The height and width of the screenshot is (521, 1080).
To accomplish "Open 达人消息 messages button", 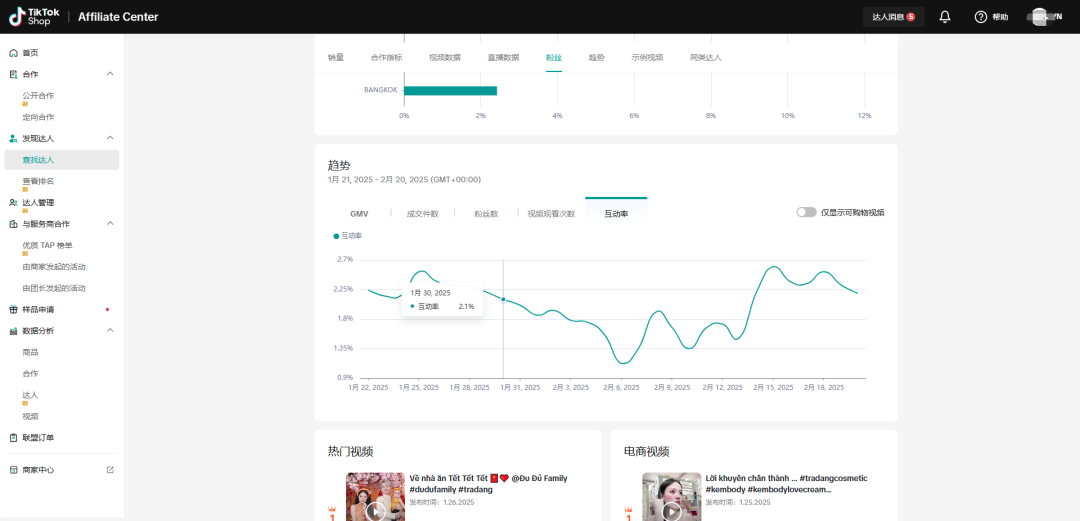I will tap(893, 17).
